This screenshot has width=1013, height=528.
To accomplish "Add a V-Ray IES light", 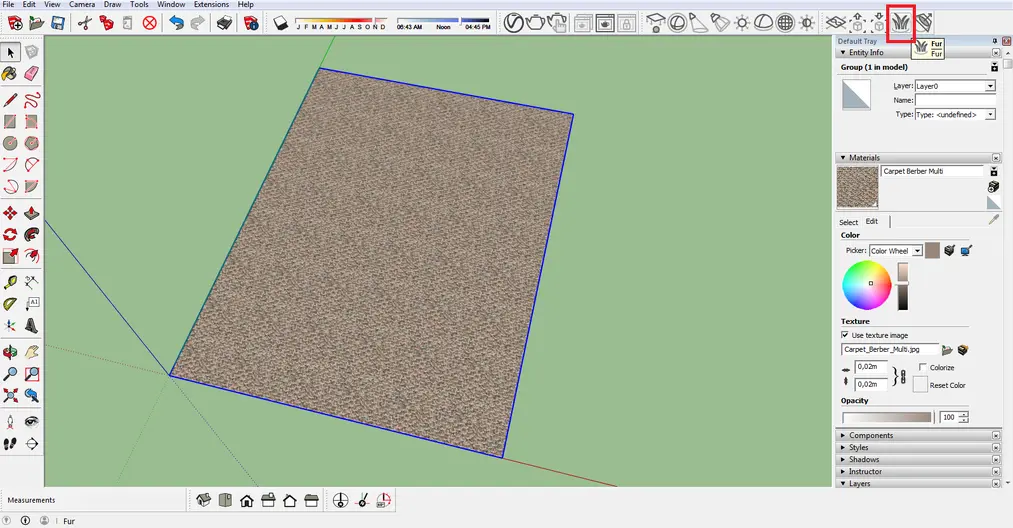I will point(720,23).
